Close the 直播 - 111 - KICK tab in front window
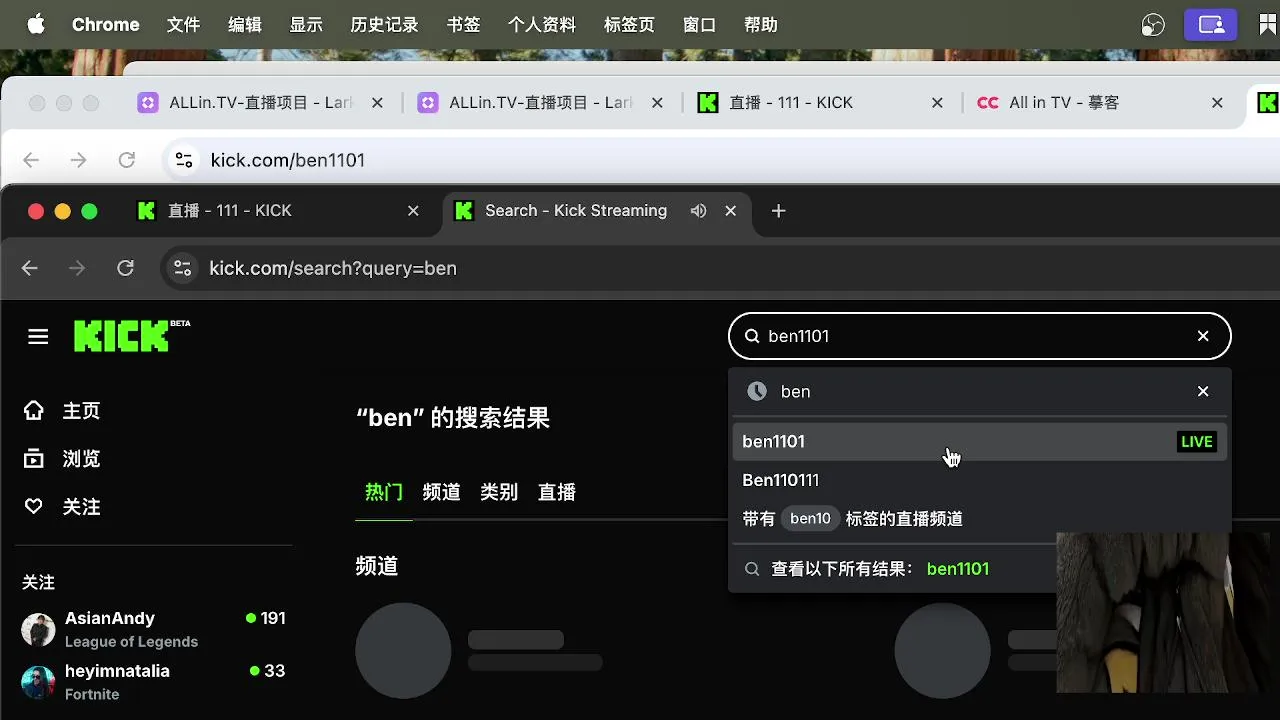The height and width of the screenshot is (720, 1280). pyautogui.click(x=413, y=211)
